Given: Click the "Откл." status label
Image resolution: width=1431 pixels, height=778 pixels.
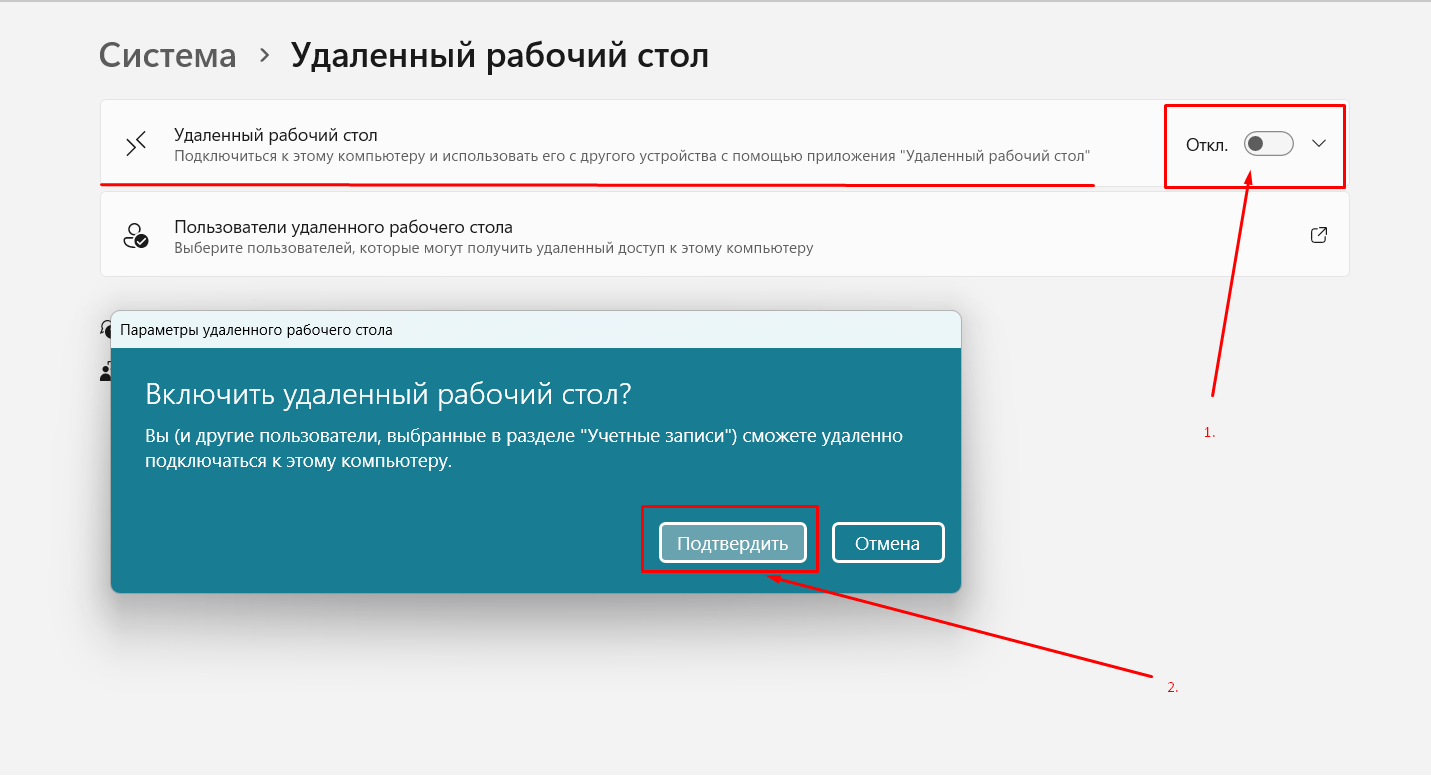Looking at the screenshot, I should pos(1206,145).
